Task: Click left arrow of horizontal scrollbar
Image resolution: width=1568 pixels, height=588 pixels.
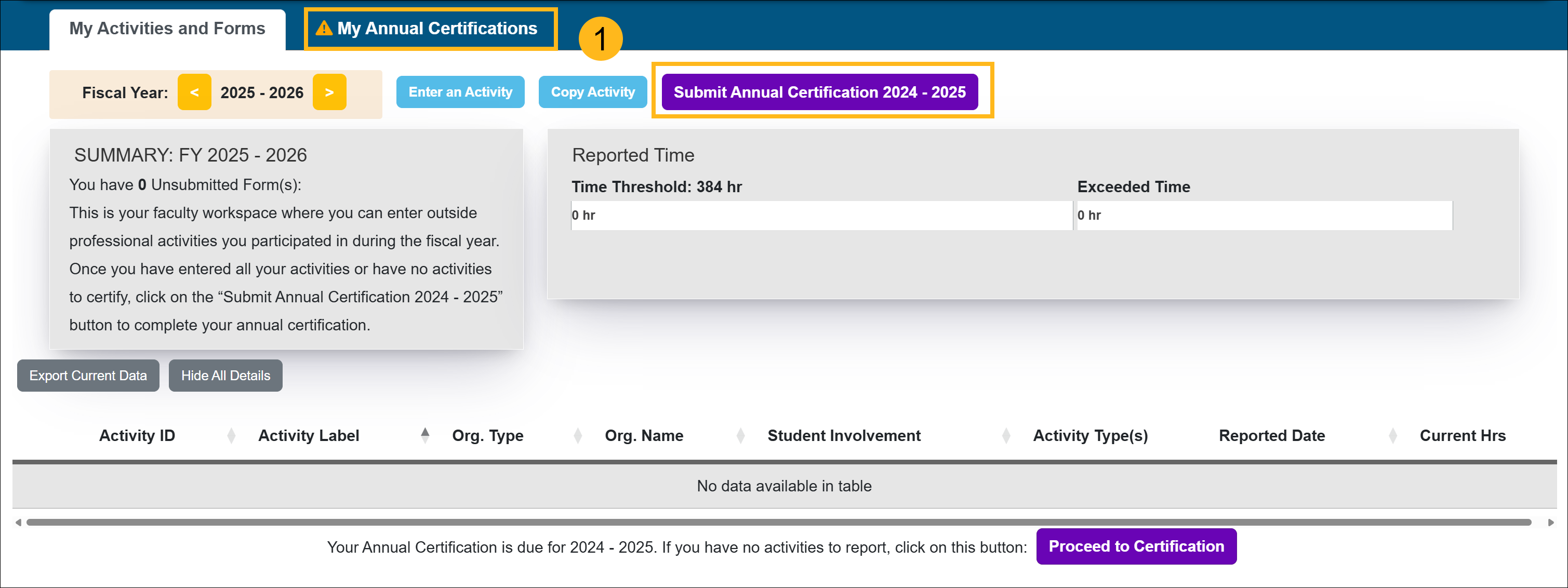Action: tap(18, 522)
